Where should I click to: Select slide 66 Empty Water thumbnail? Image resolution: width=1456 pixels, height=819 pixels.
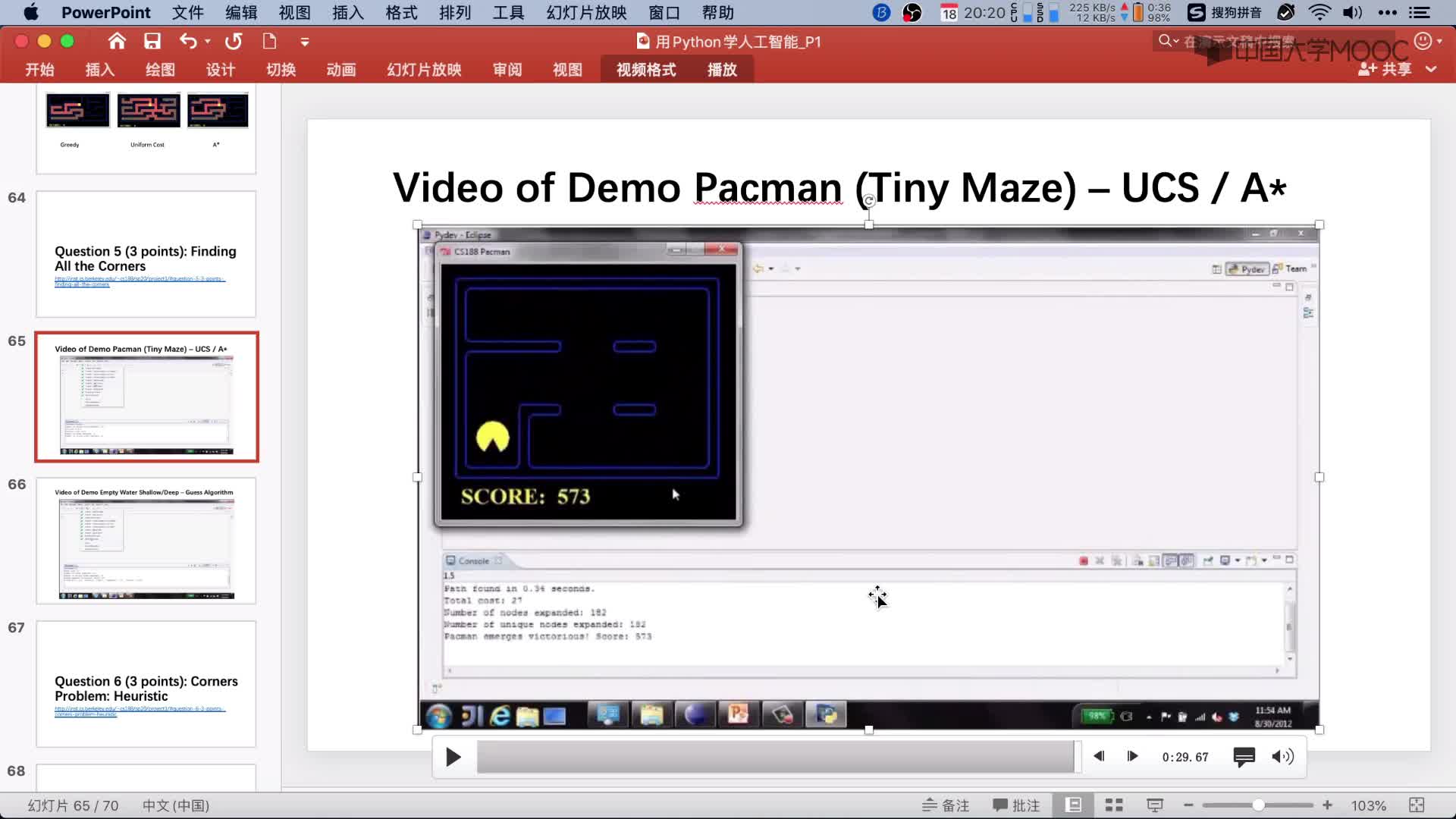(146, 540)
